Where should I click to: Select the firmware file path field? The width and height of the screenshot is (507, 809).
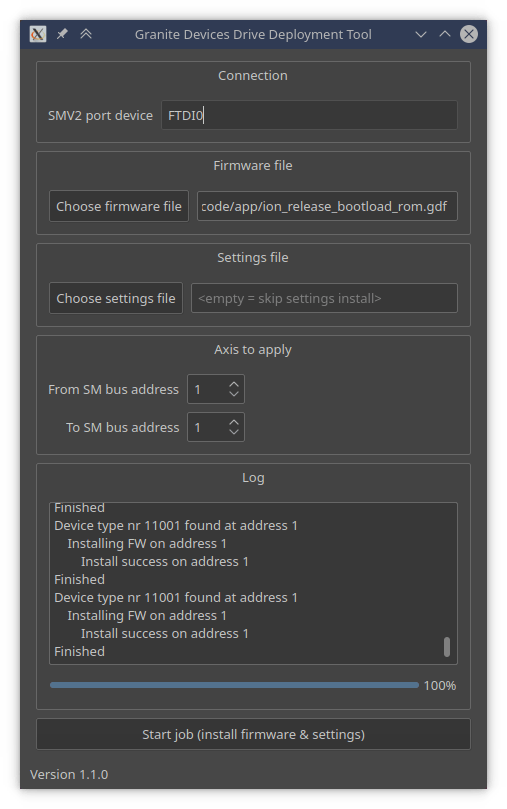click(327, 206)
